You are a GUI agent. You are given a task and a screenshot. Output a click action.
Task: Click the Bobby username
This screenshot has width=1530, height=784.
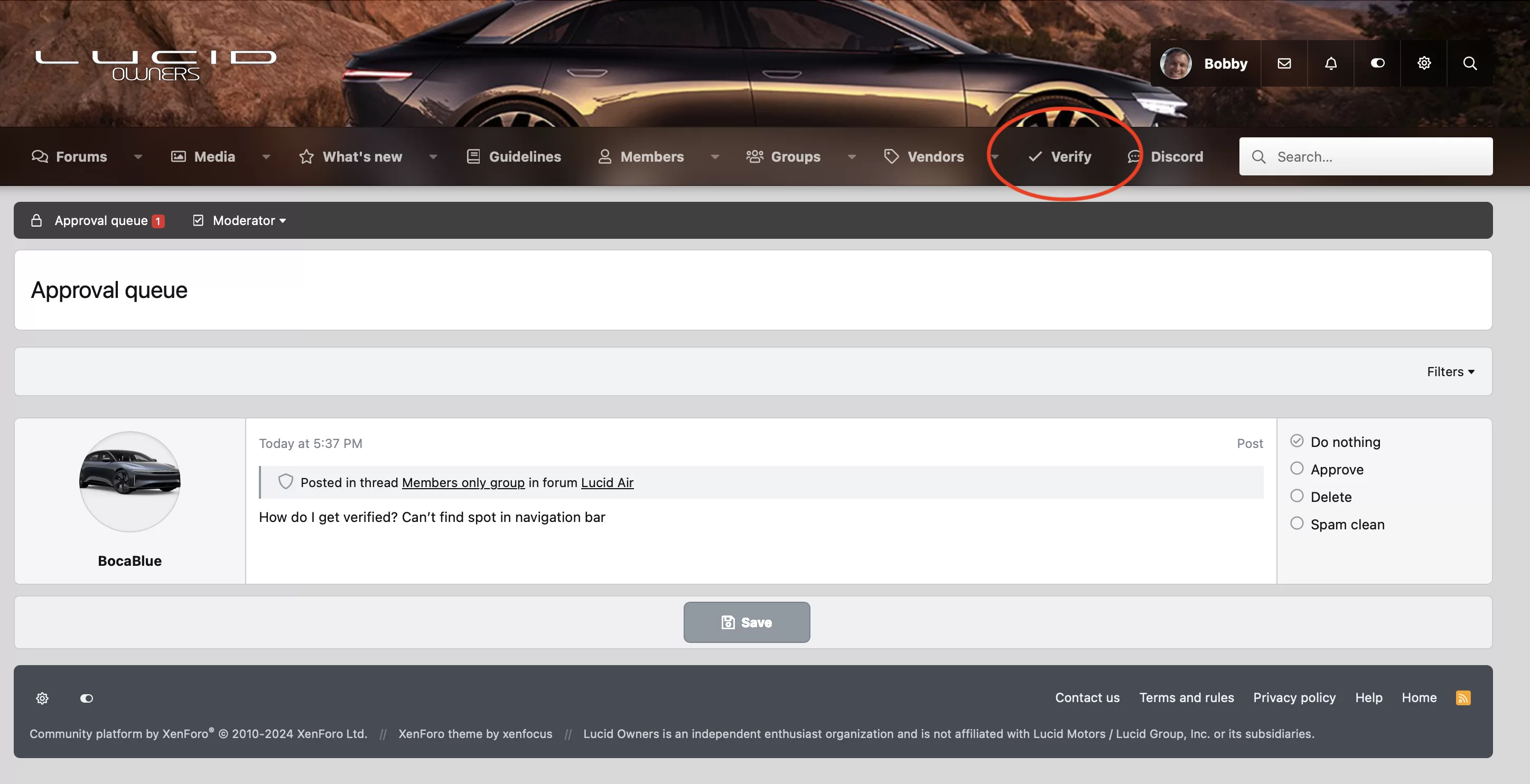[x=1226, y=63]
